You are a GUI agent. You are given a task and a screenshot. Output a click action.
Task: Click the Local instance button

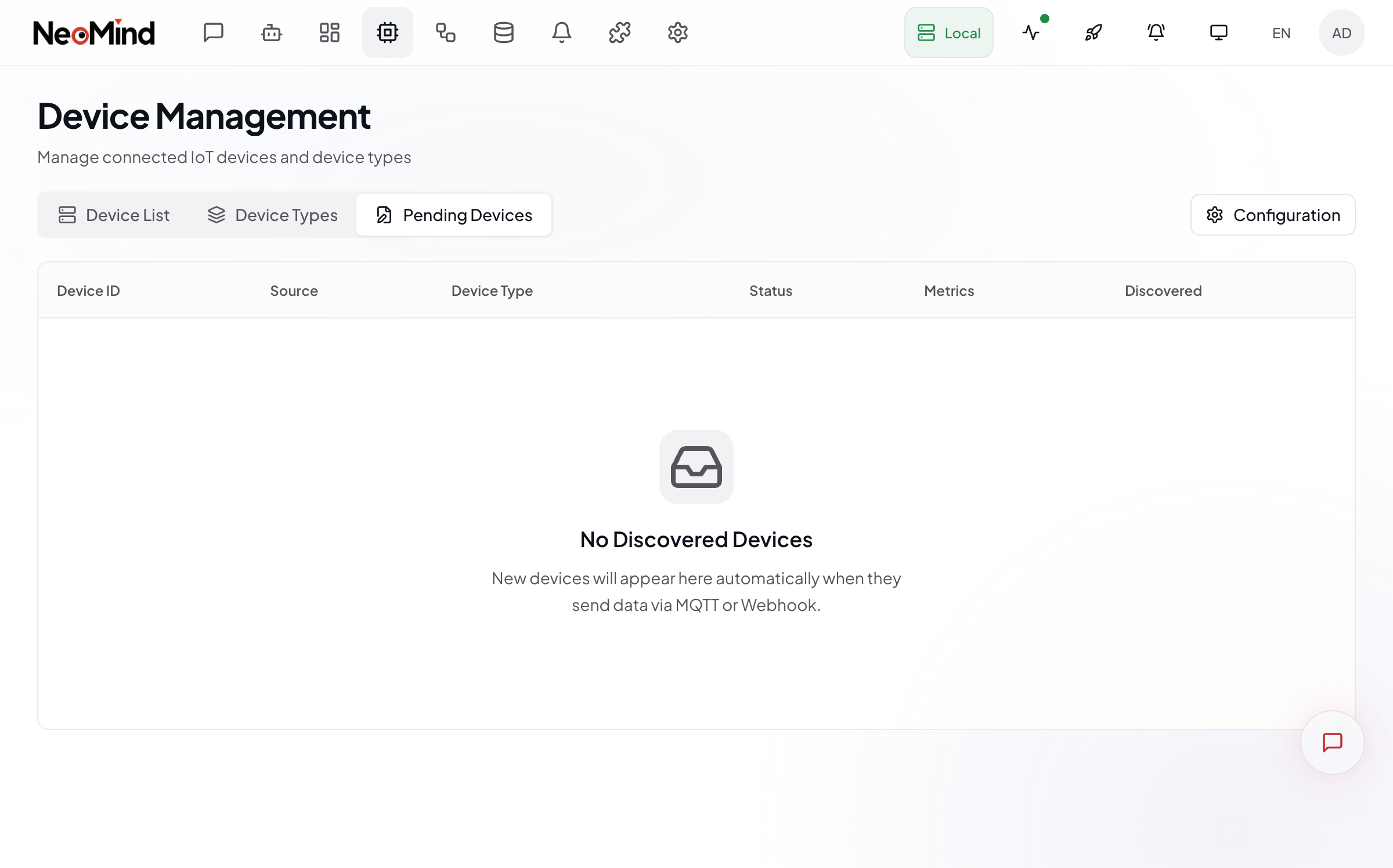[x=949, y=32]
